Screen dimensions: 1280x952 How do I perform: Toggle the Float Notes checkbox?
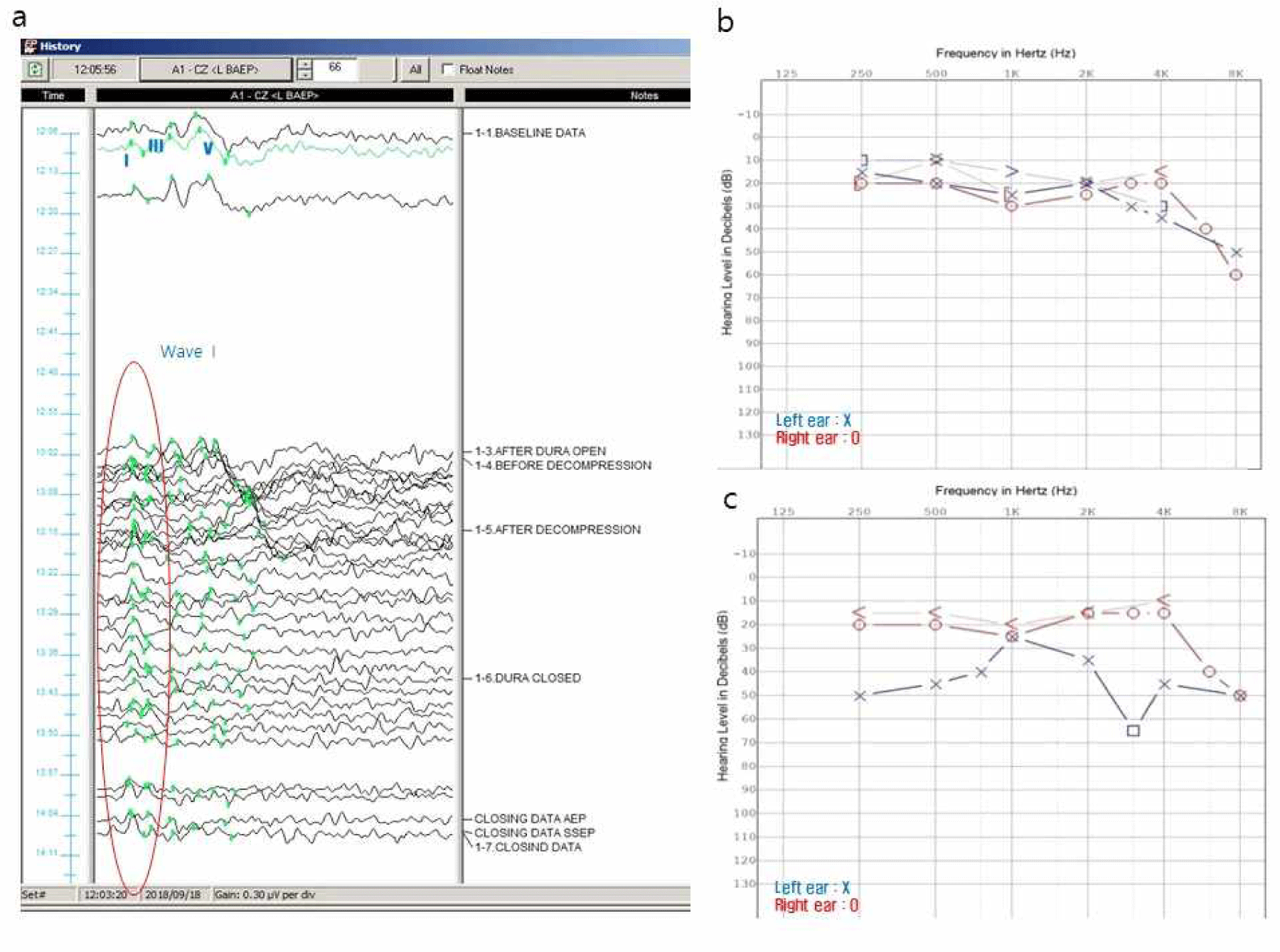click(x=447, y=69)
